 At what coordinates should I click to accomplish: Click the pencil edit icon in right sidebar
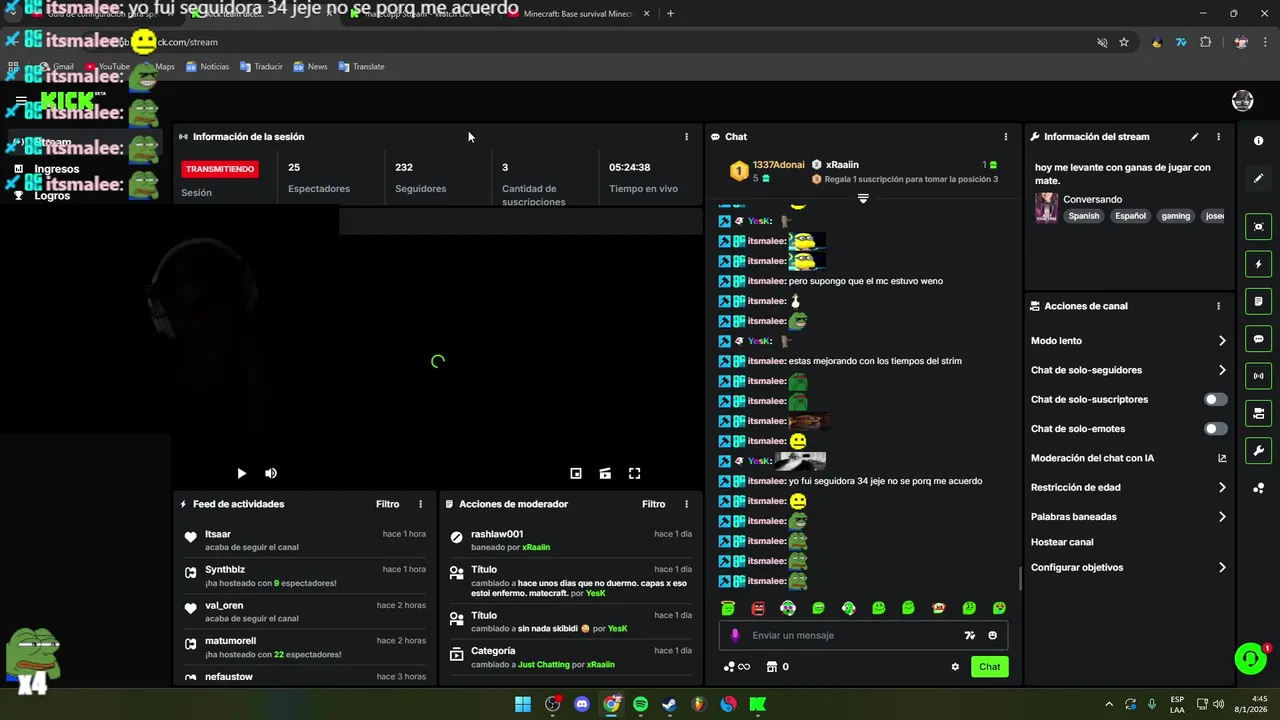coord(1259,178)
